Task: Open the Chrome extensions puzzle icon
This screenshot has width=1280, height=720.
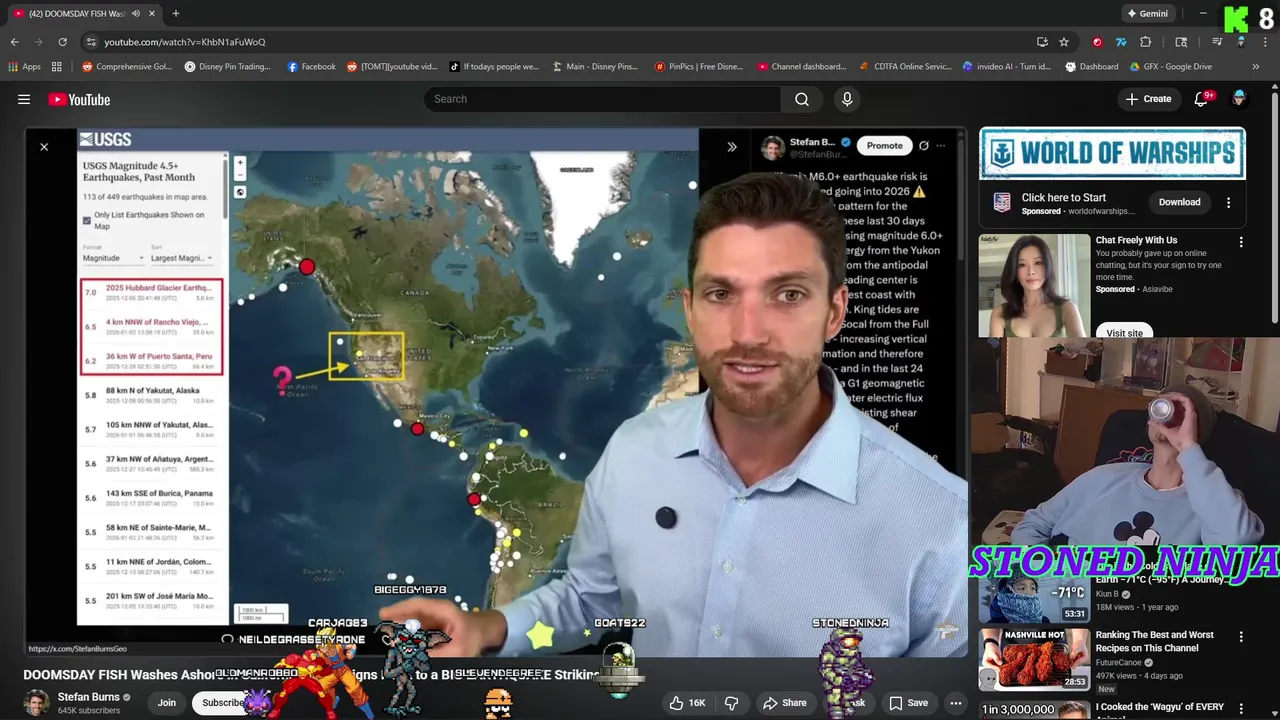Action: click(x=1146, y=42)
